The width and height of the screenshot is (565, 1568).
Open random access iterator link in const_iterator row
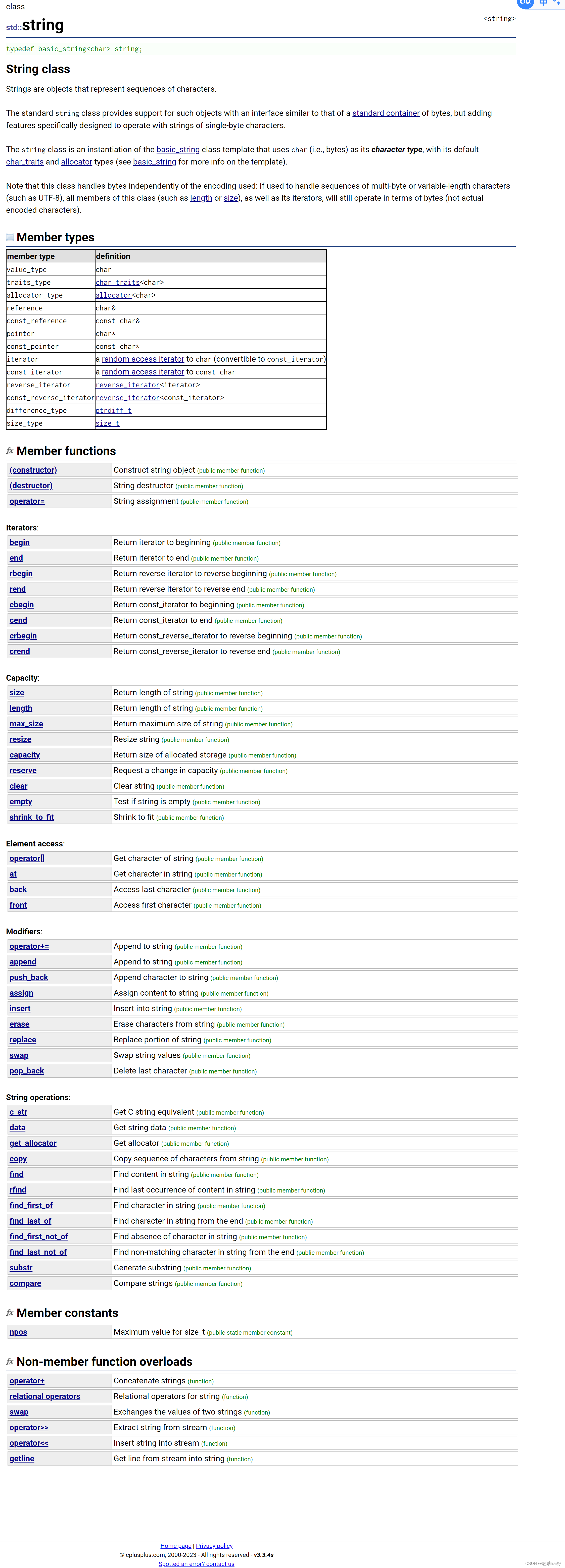(x=143, y=372)
